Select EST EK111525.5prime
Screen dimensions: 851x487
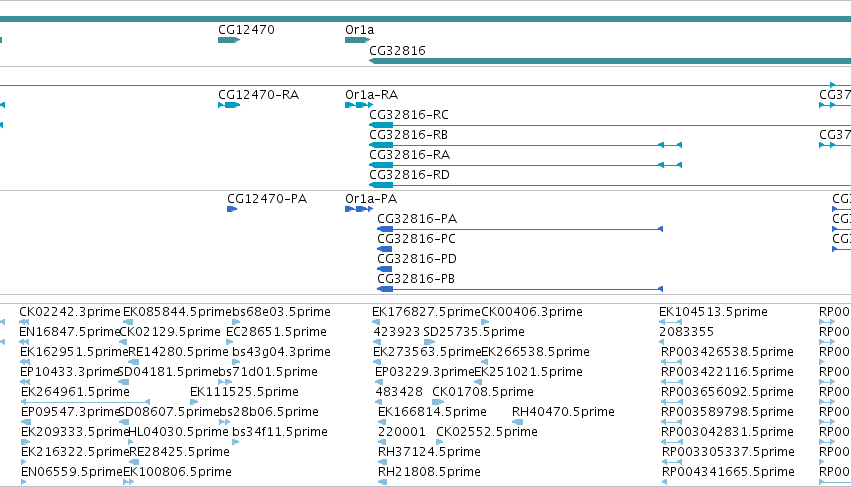(244, 393)
